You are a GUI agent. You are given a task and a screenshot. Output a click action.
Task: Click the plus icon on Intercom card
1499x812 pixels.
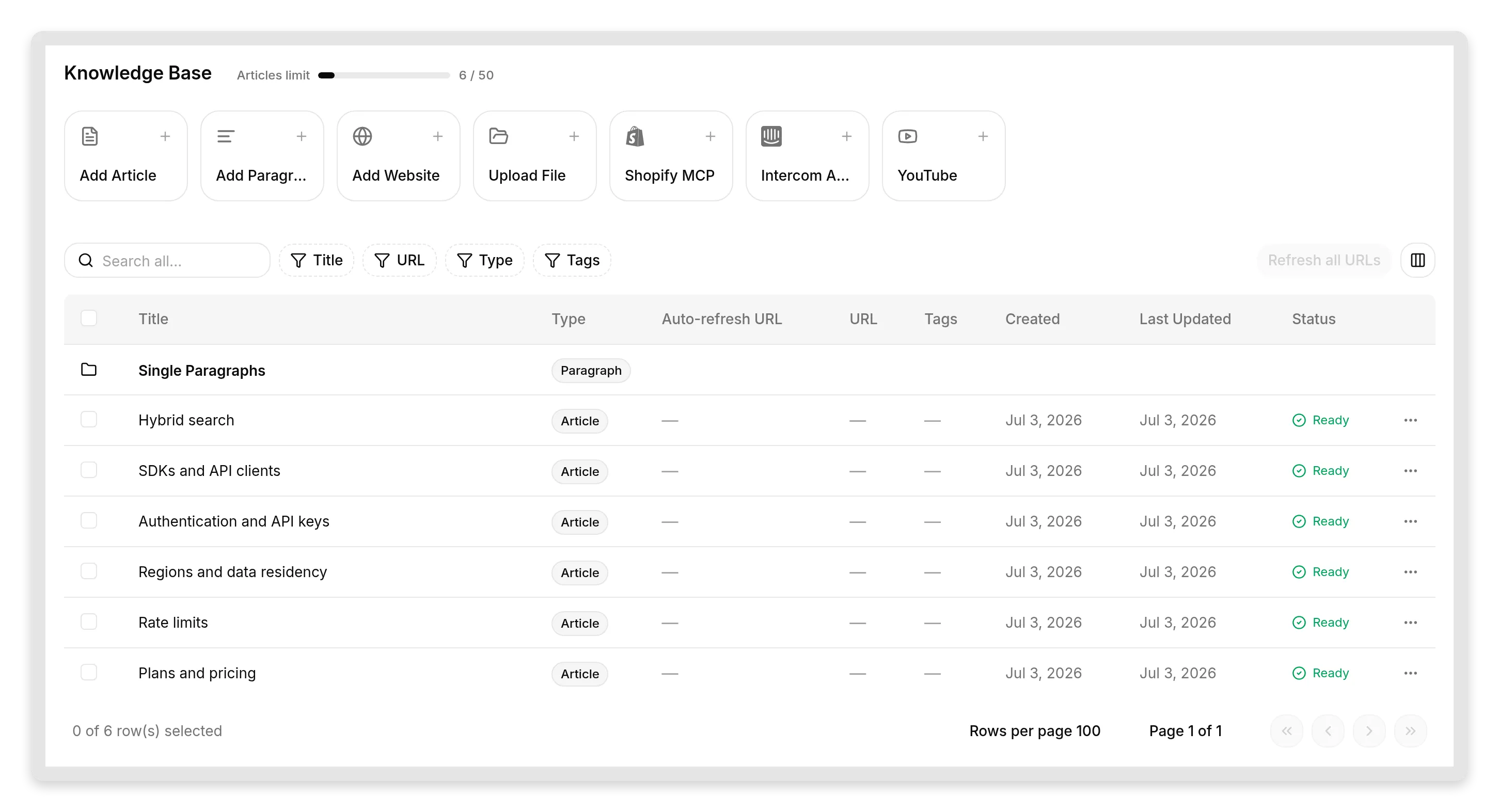click(x=846, y=136)
